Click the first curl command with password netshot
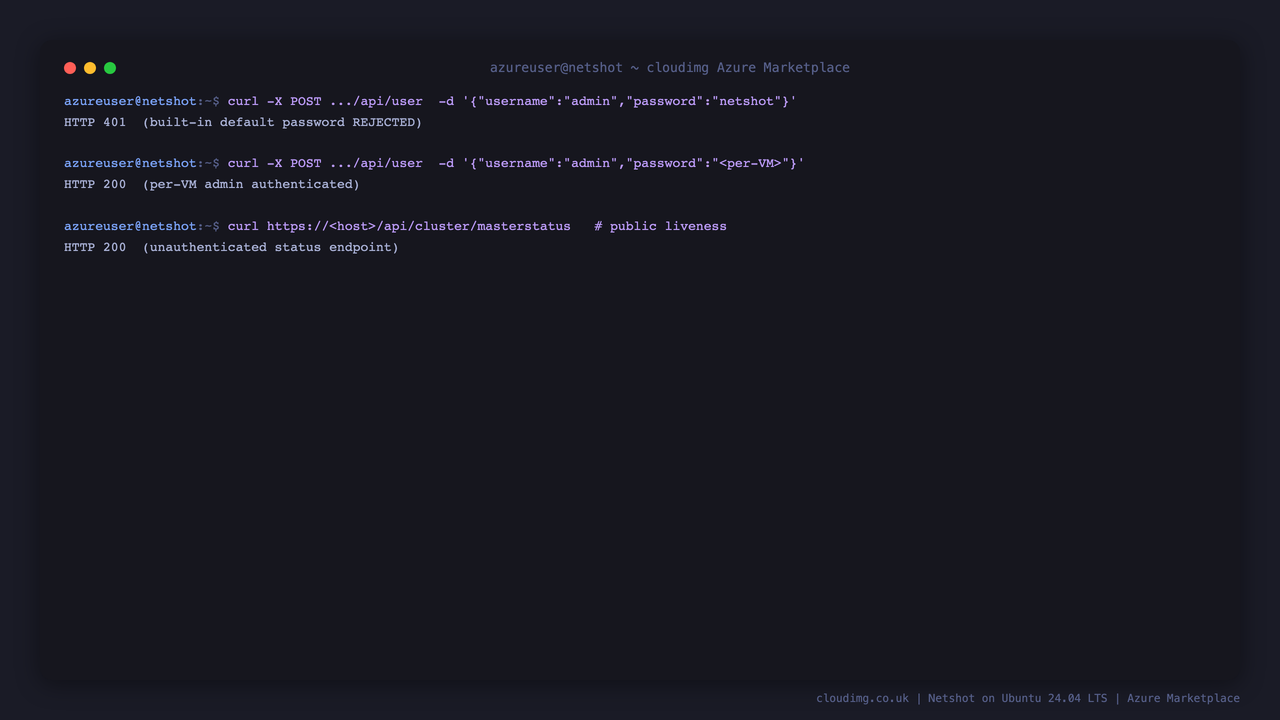This screenshot has height=720, width=1280. pos(512,101)
